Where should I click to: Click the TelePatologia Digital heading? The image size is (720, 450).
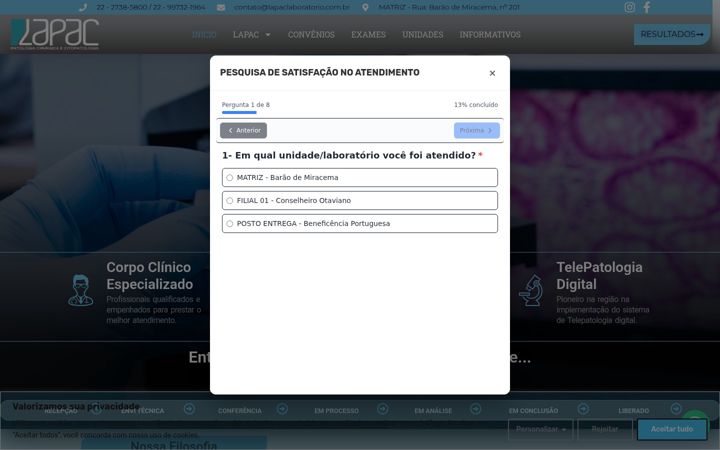click(x=599, y=276)
